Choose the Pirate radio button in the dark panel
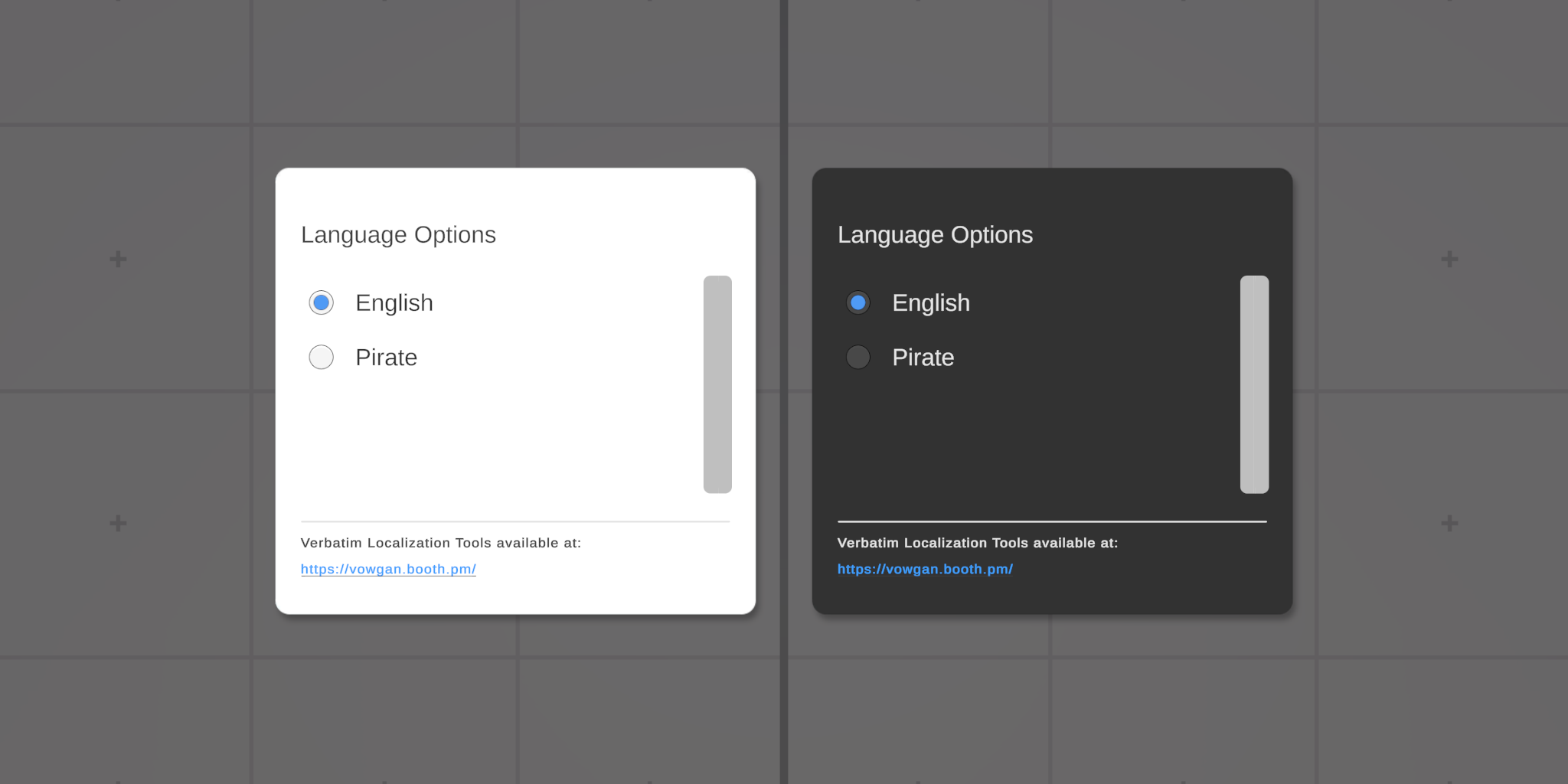Viewport: 1568px width, 784px height. (x=858, y=358)
